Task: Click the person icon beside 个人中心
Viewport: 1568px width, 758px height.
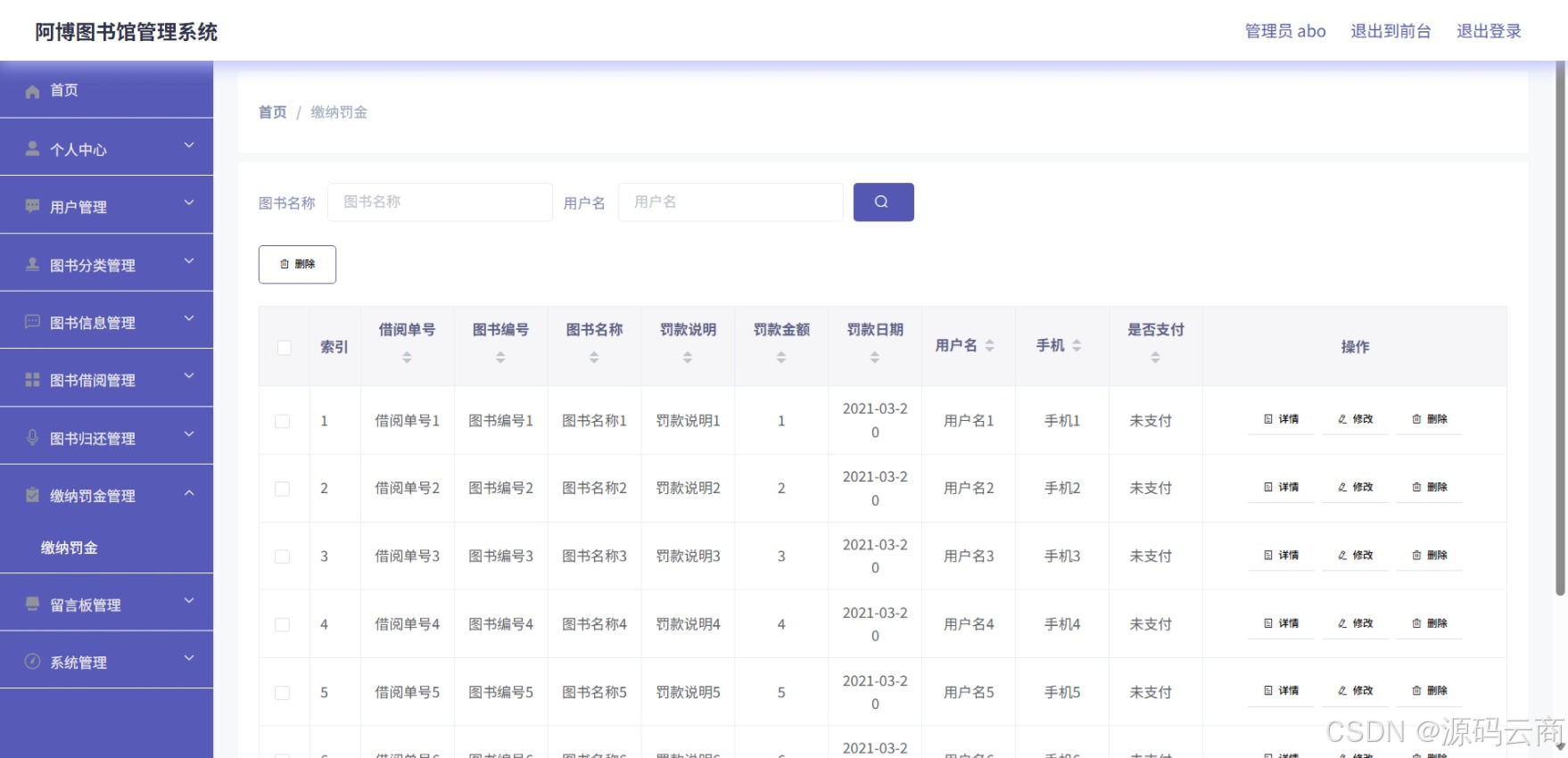Action: coord(33,149)
